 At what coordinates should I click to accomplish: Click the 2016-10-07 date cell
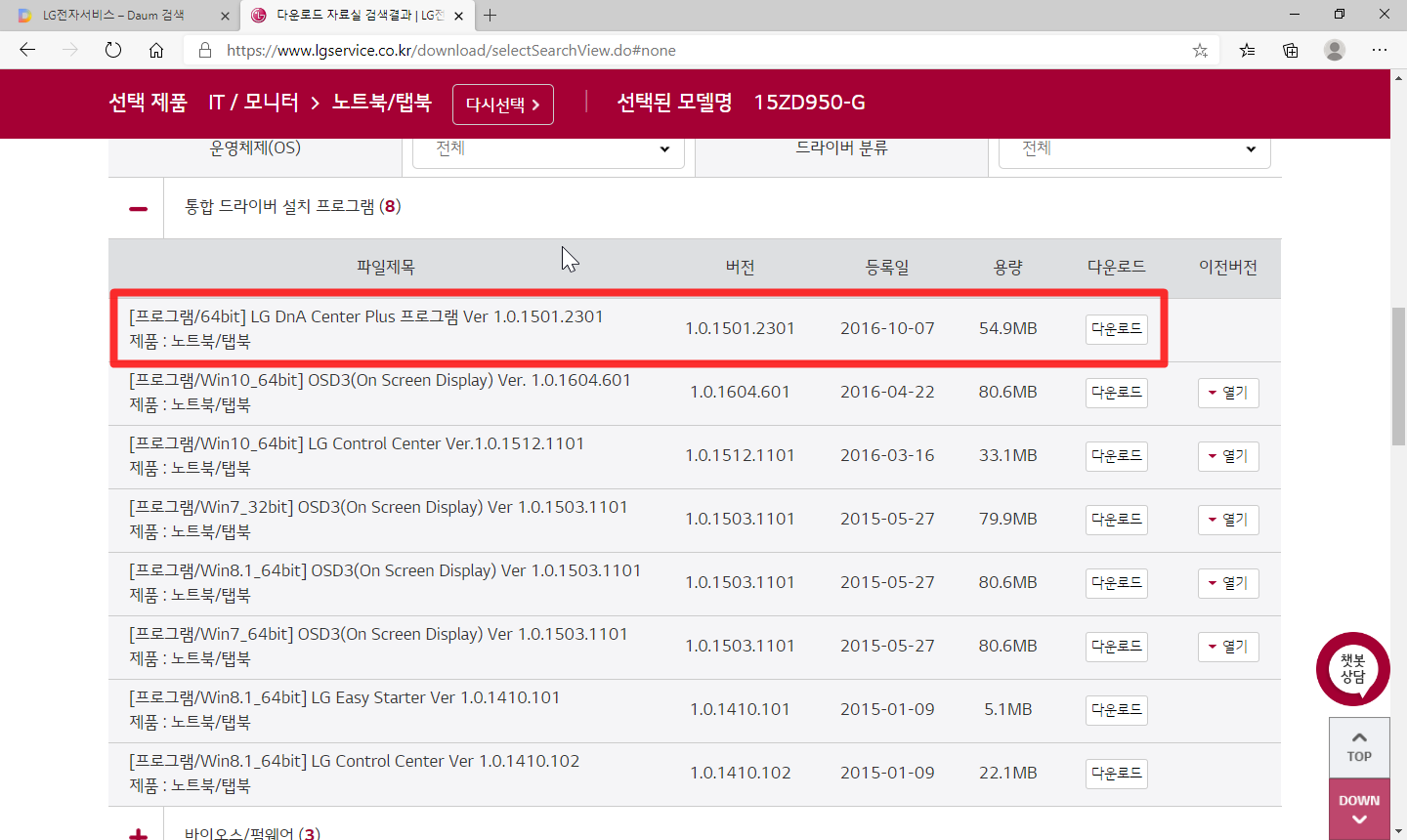[887, 328]
